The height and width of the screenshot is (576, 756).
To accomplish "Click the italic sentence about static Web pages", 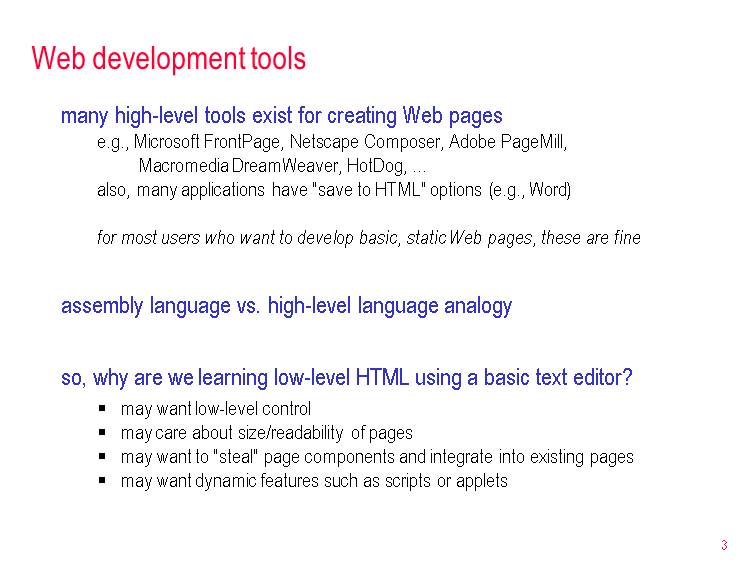I will [368, 238].
